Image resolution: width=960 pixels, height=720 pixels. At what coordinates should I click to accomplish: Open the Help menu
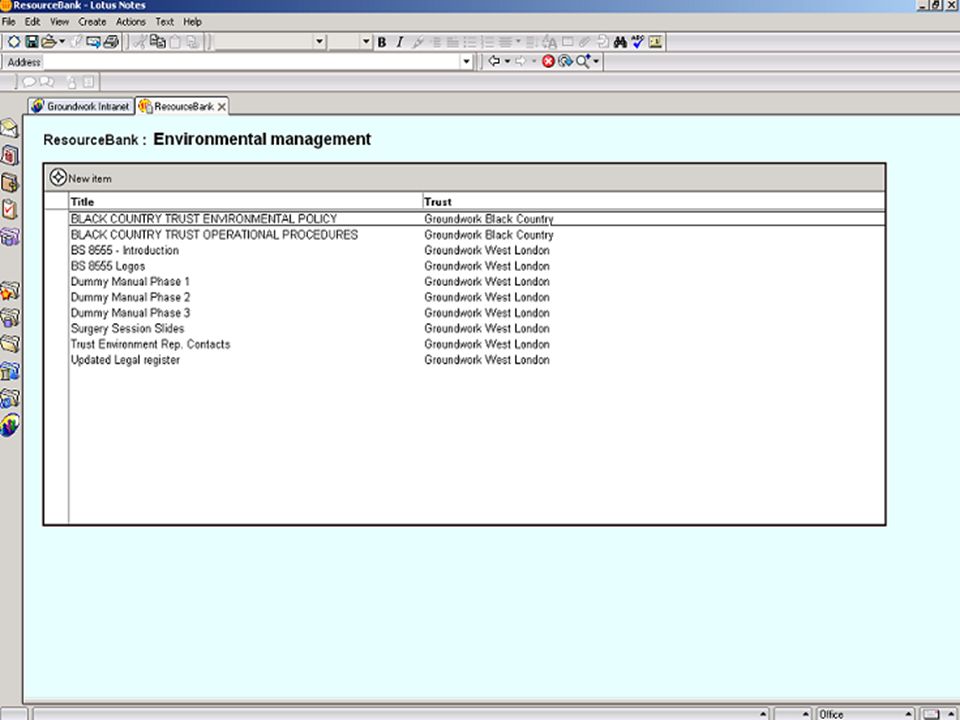point(192,22)
